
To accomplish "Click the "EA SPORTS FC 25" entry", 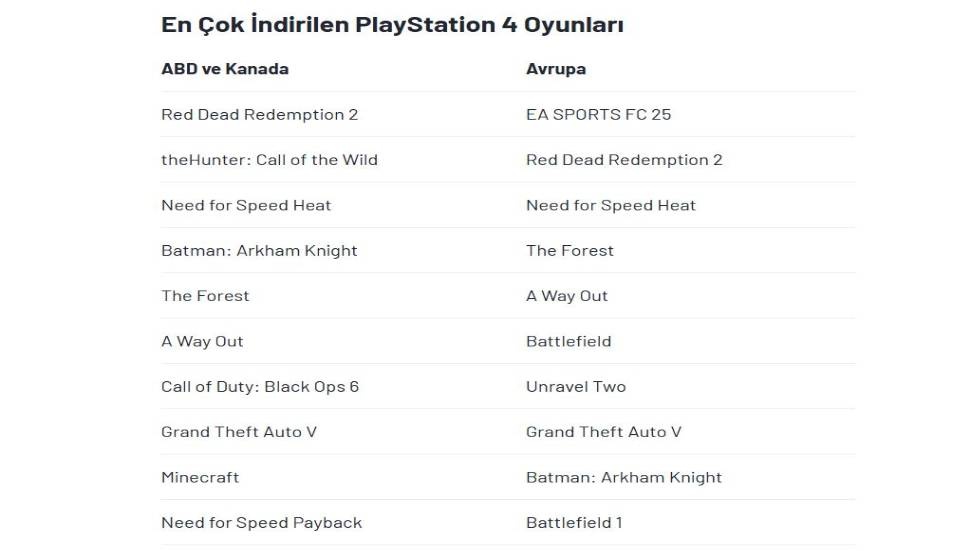I will 599,114.
